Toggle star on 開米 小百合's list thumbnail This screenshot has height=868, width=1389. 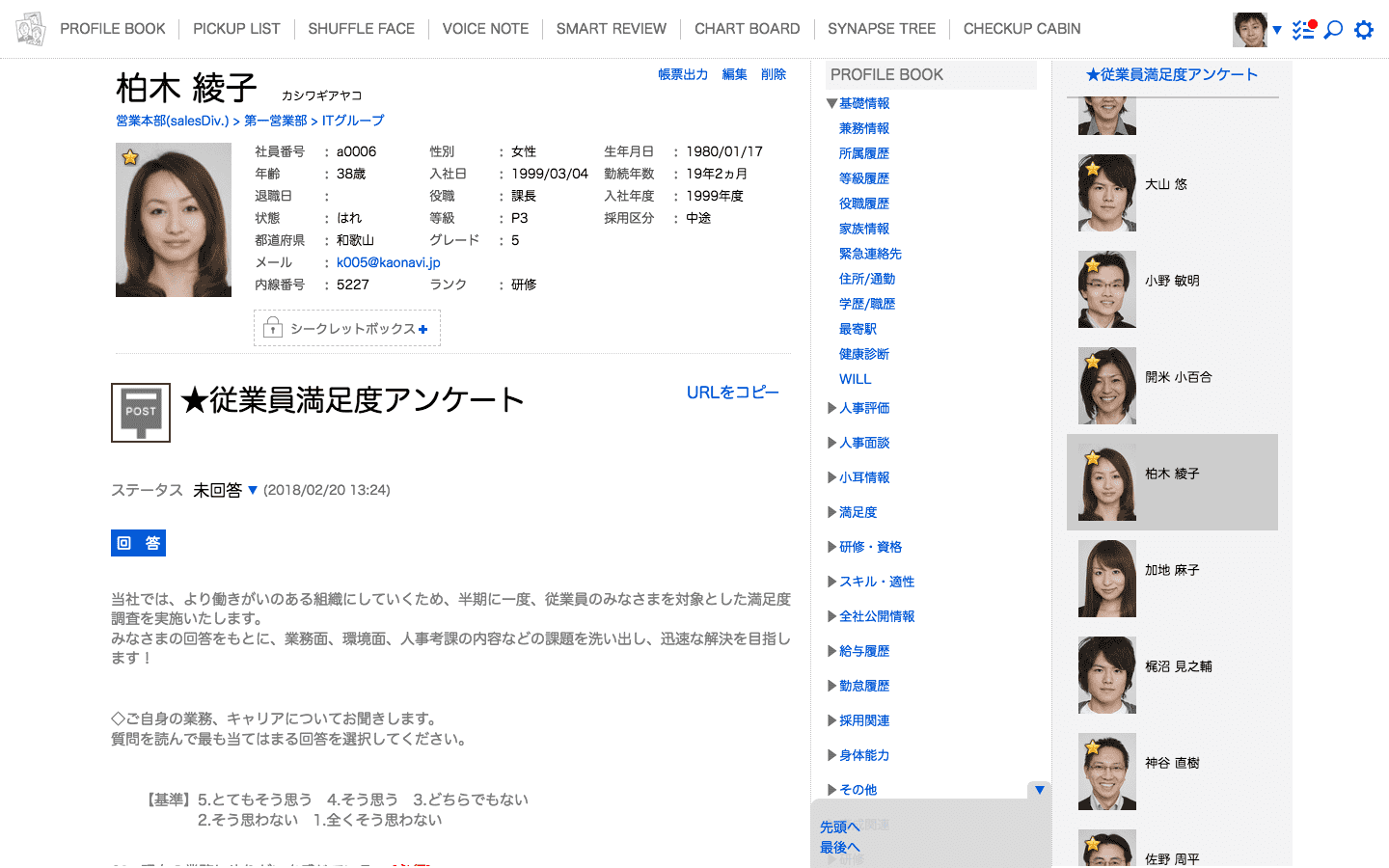(x=1093, y=362)
